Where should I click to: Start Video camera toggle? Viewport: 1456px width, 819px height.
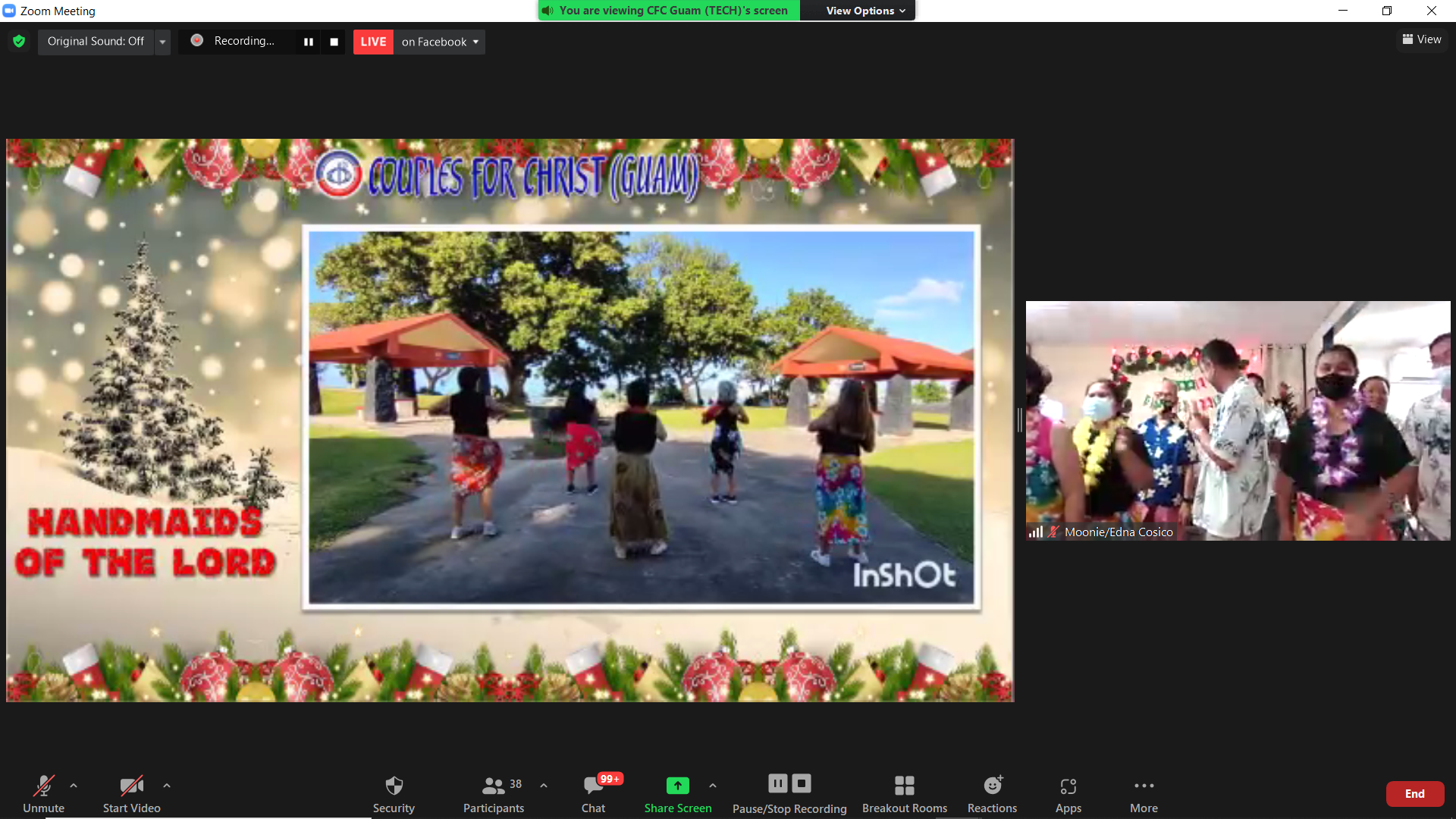132,793
